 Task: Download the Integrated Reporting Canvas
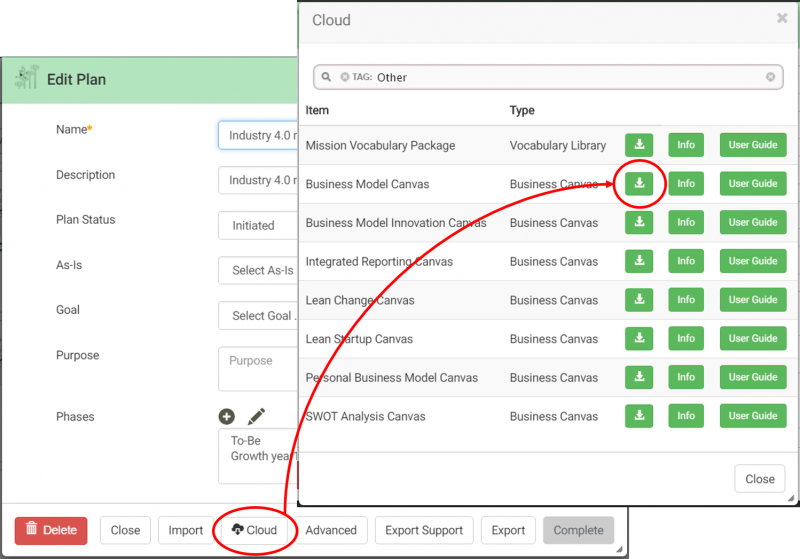tap(639, 261)
